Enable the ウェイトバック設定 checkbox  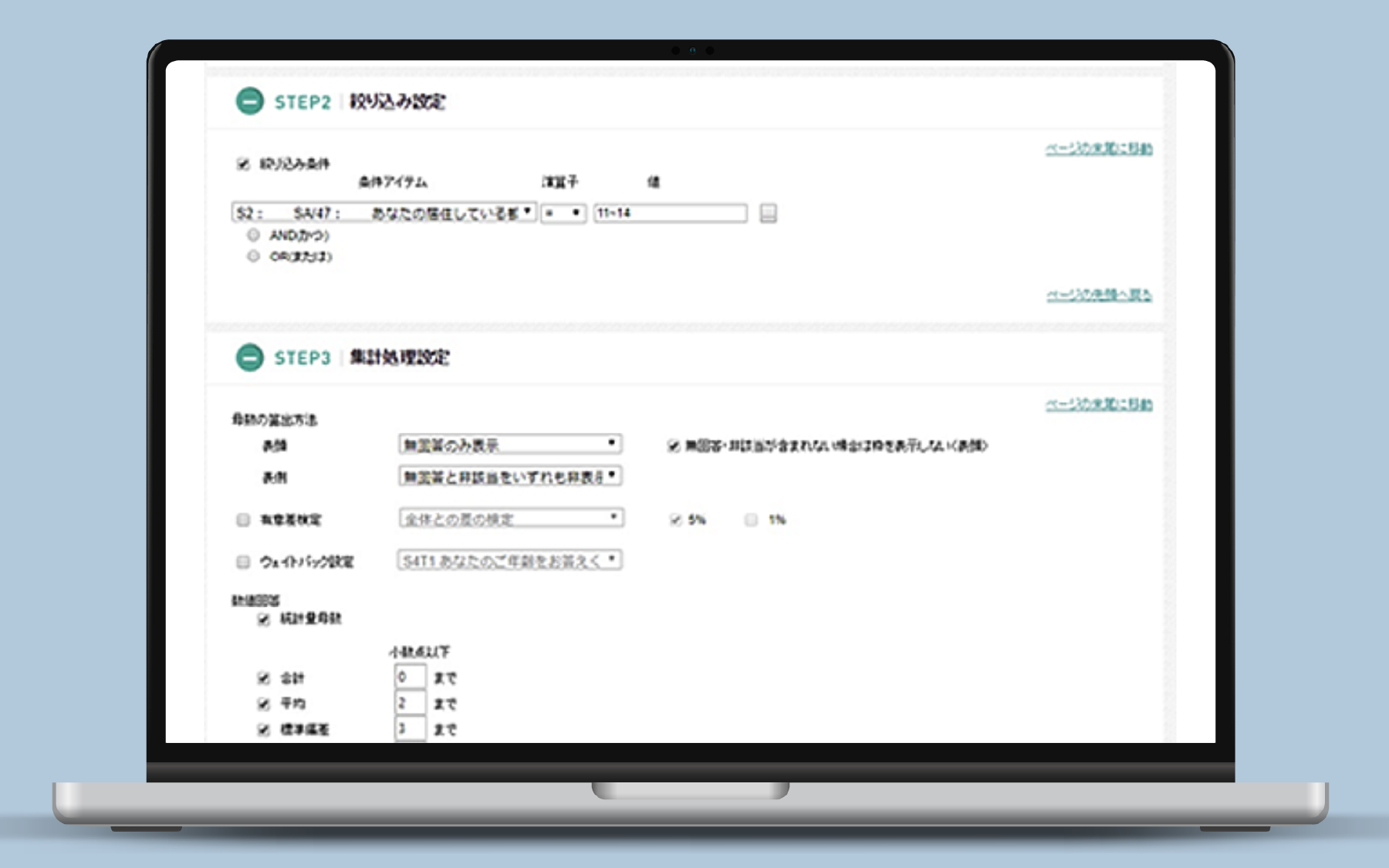tap(243, 562)
